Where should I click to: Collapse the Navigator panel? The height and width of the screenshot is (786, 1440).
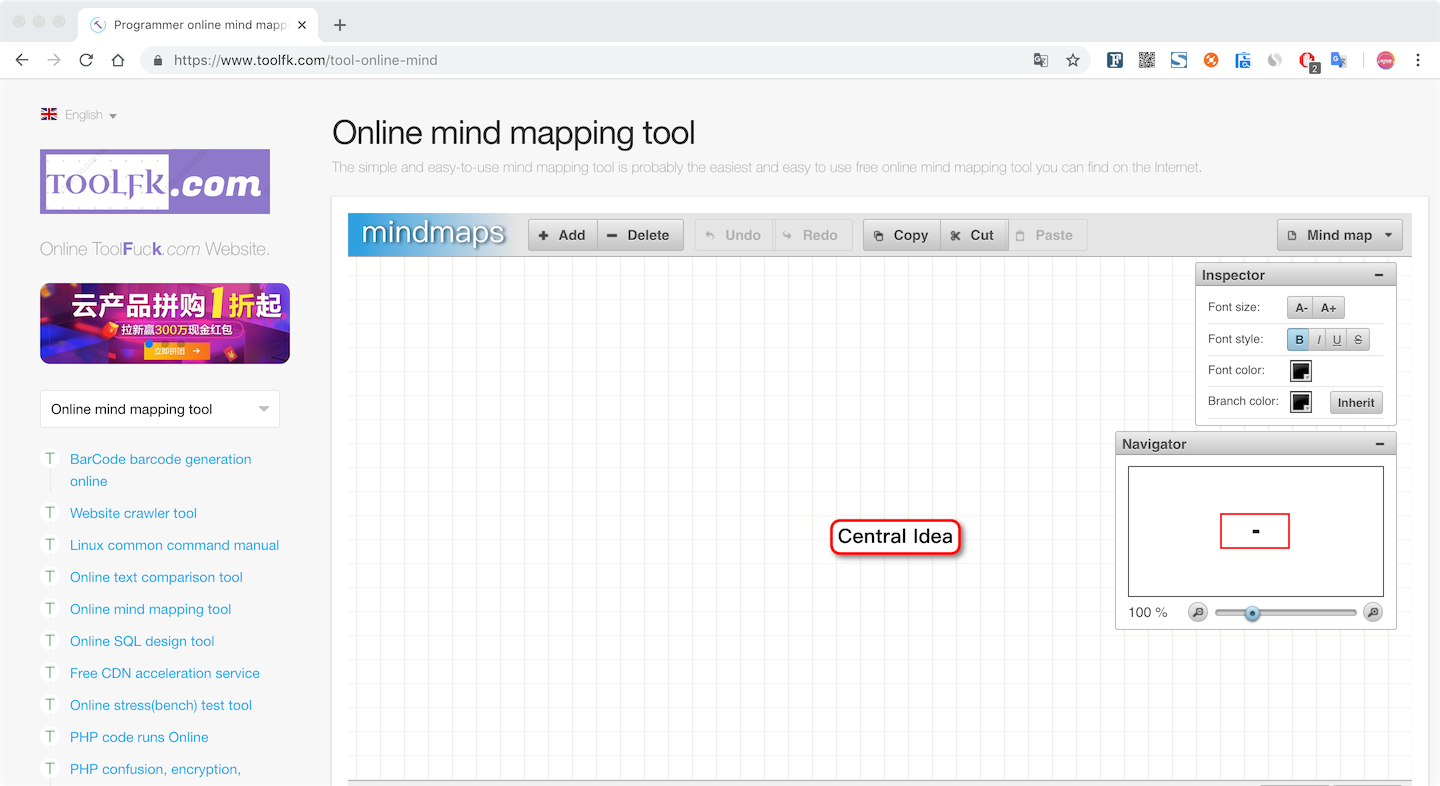tap(1379, 444)
